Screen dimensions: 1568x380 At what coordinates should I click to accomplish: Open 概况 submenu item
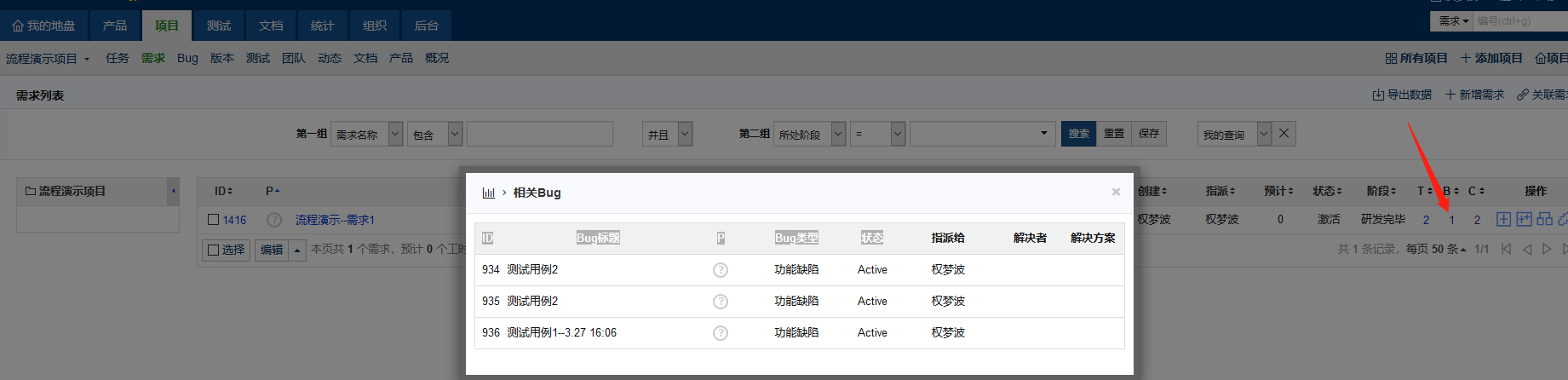click(437, 58)
